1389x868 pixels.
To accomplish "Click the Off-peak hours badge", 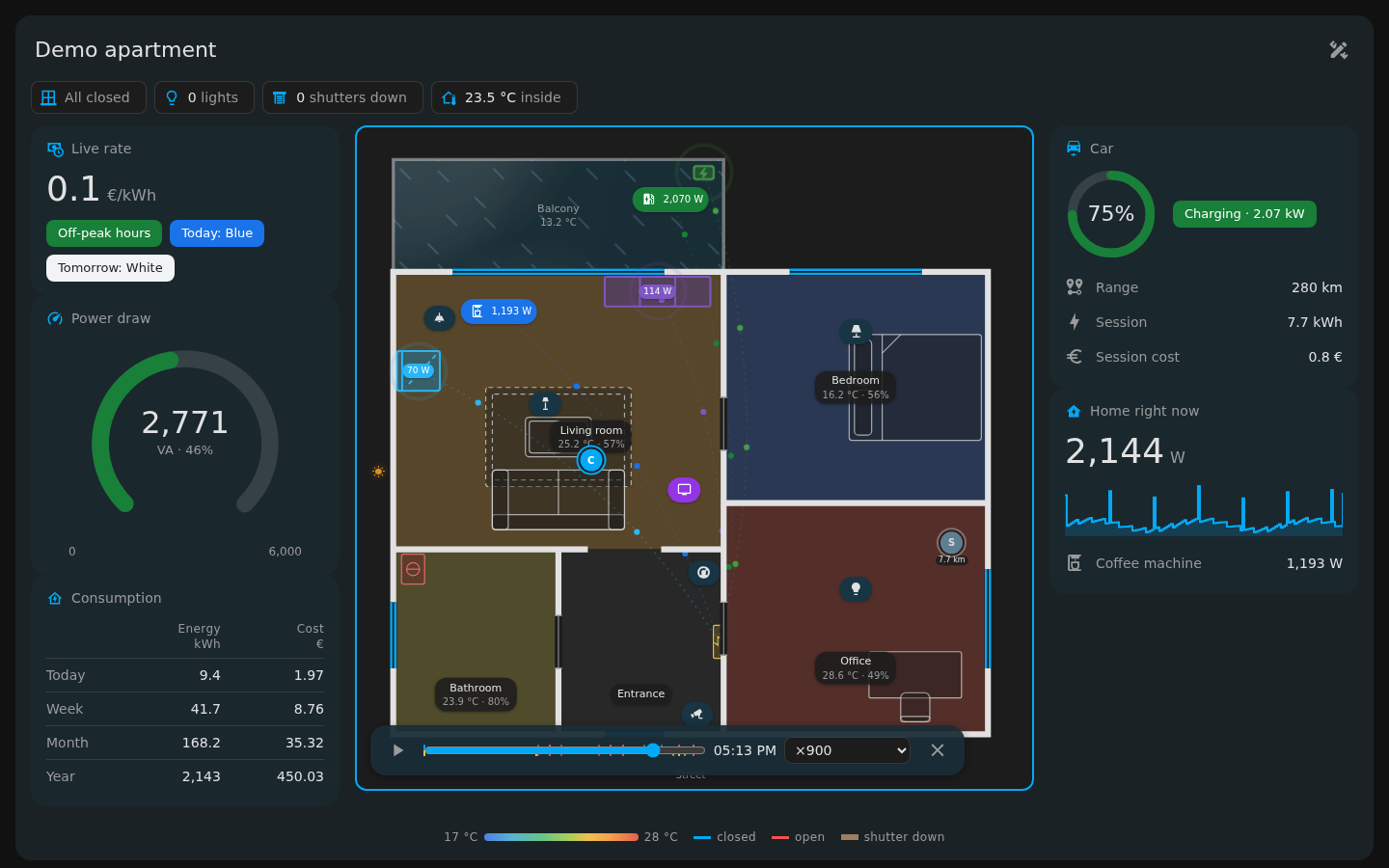I will [104, 233].
